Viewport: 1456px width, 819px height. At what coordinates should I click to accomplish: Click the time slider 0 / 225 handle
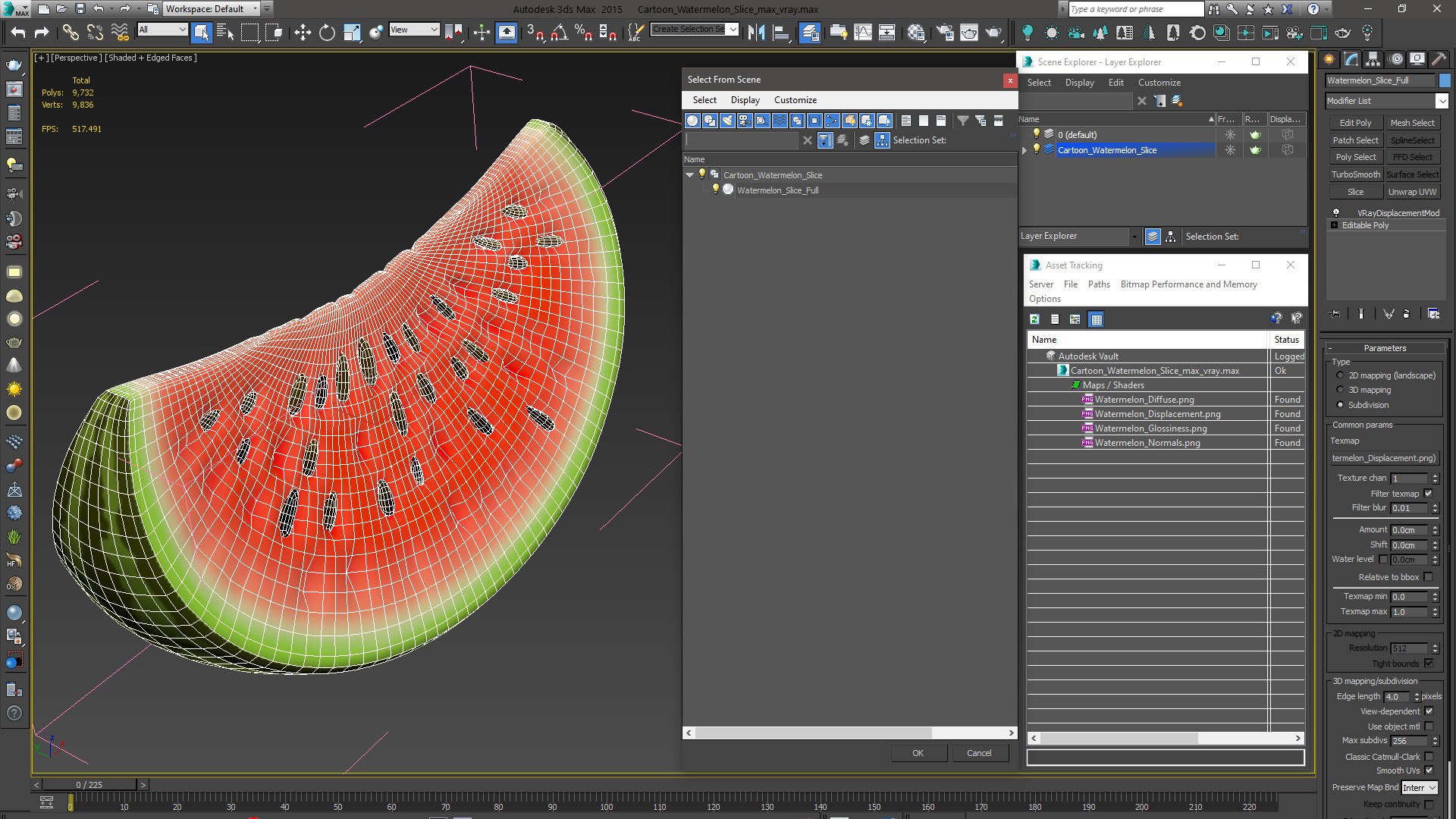click(89, 785)
